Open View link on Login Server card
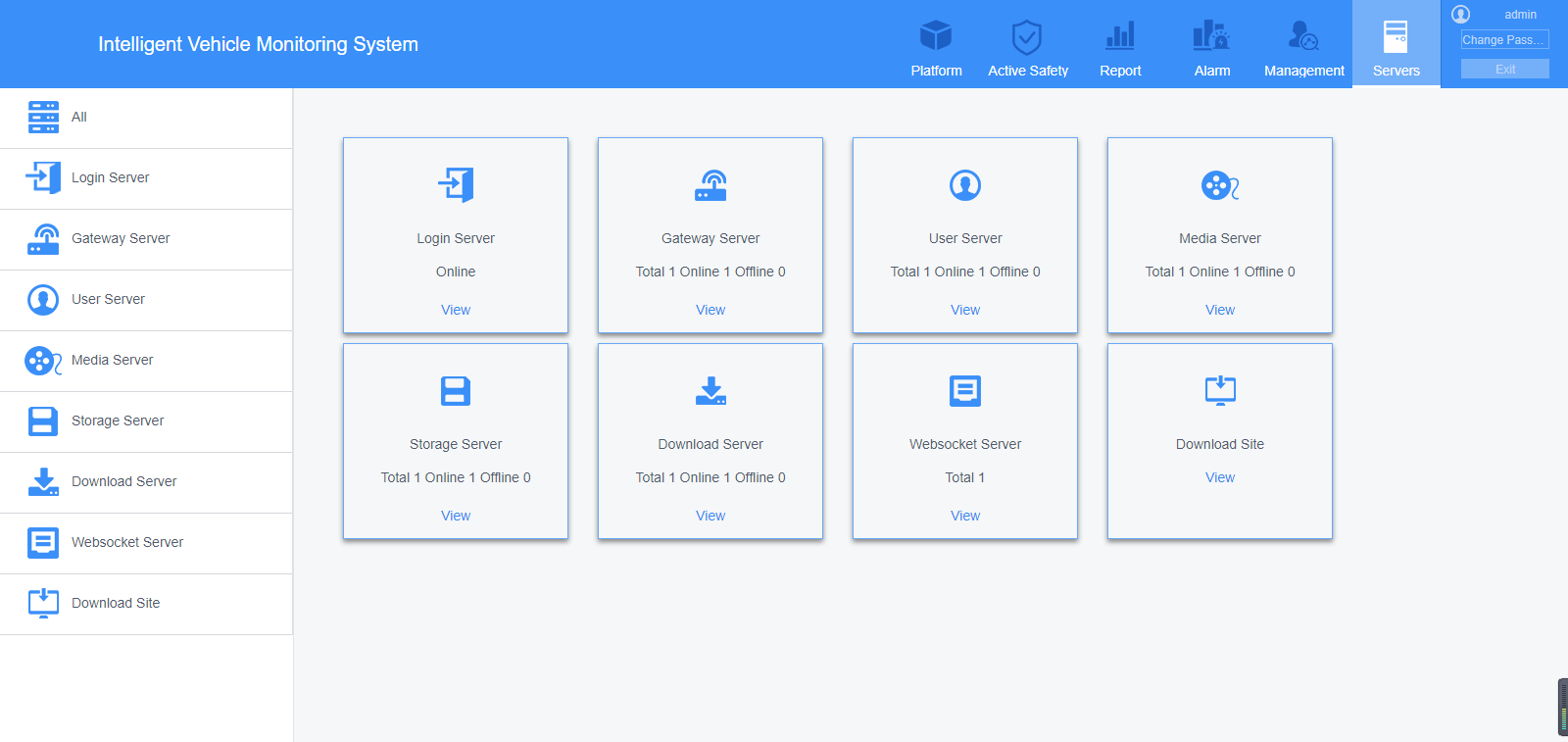The width and height of the screenshot is (1568, 742). pos(456,310)
